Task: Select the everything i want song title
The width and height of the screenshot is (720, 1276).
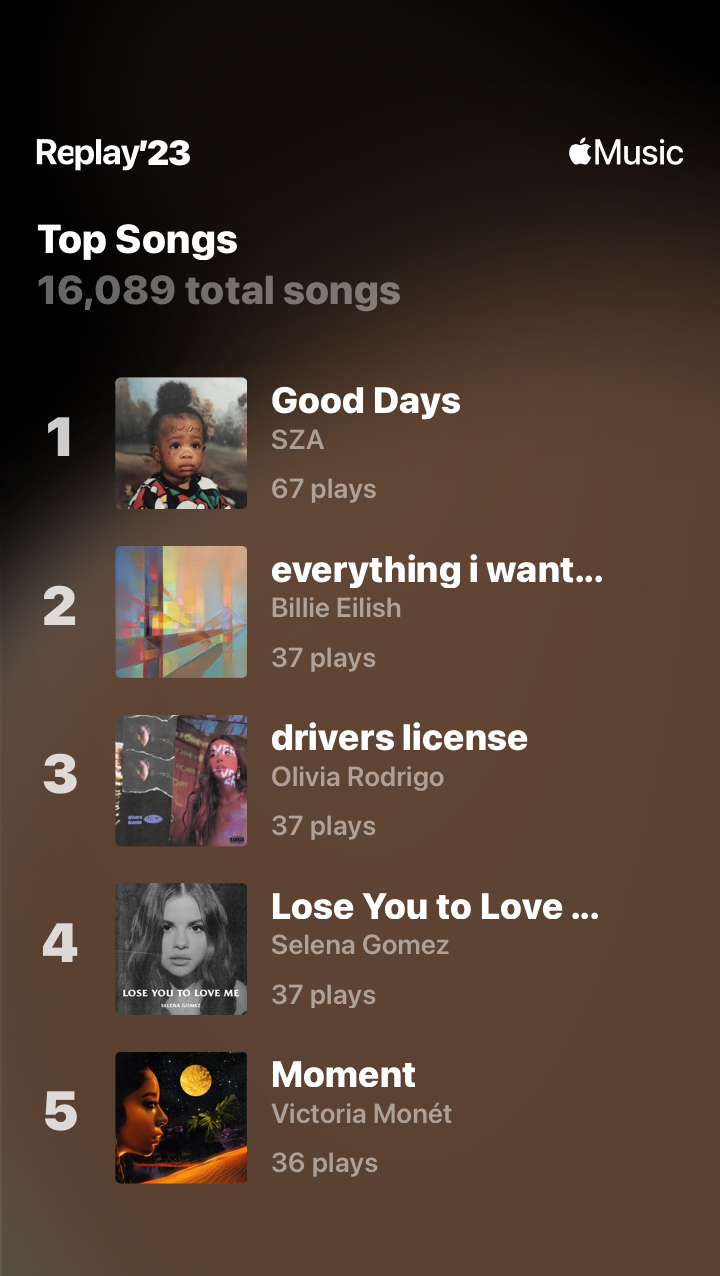Action: (437, 569)
